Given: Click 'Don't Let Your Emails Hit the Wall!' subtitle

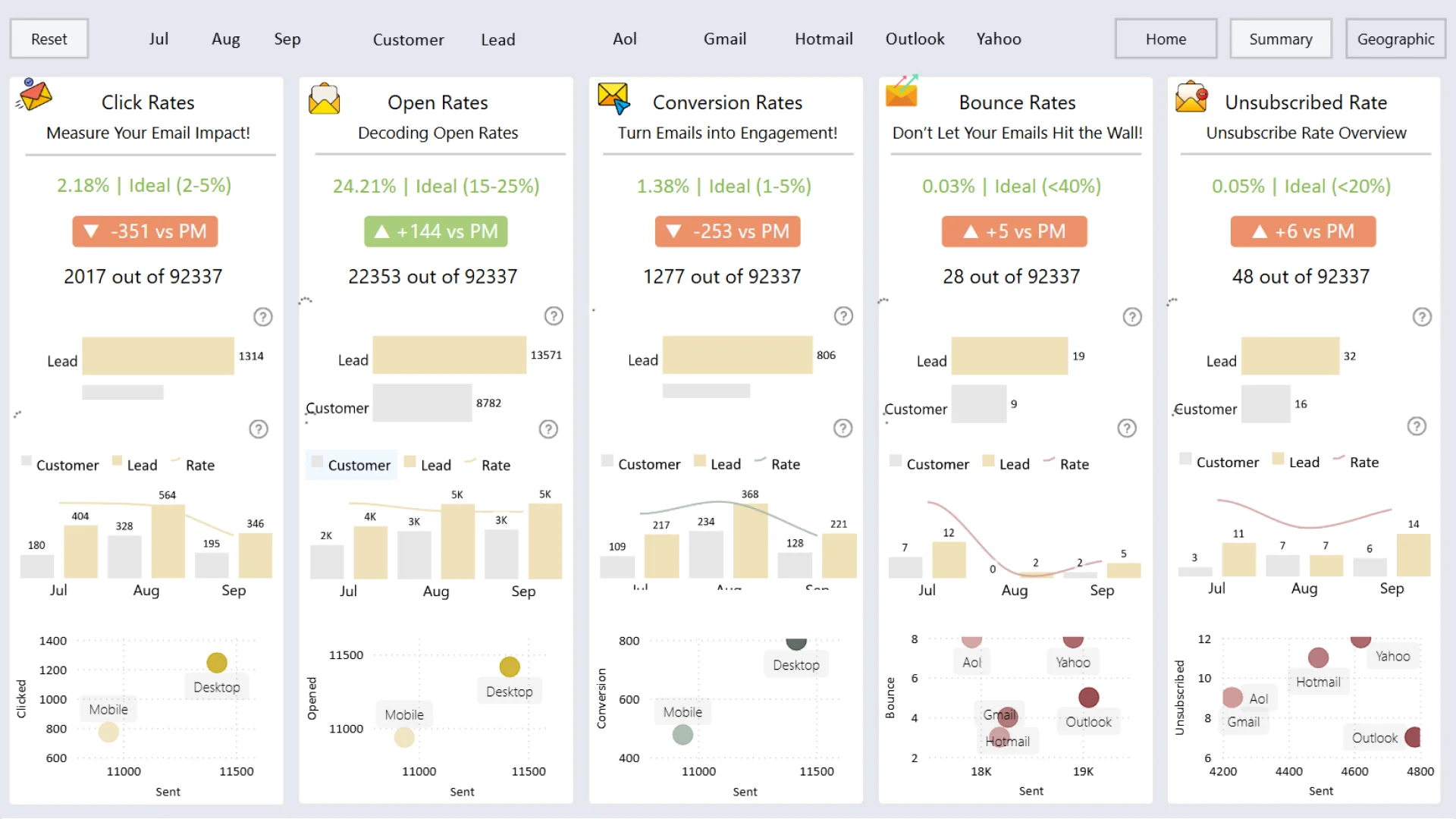Looking at the screenshot, I should click(x=1017, y=133).
